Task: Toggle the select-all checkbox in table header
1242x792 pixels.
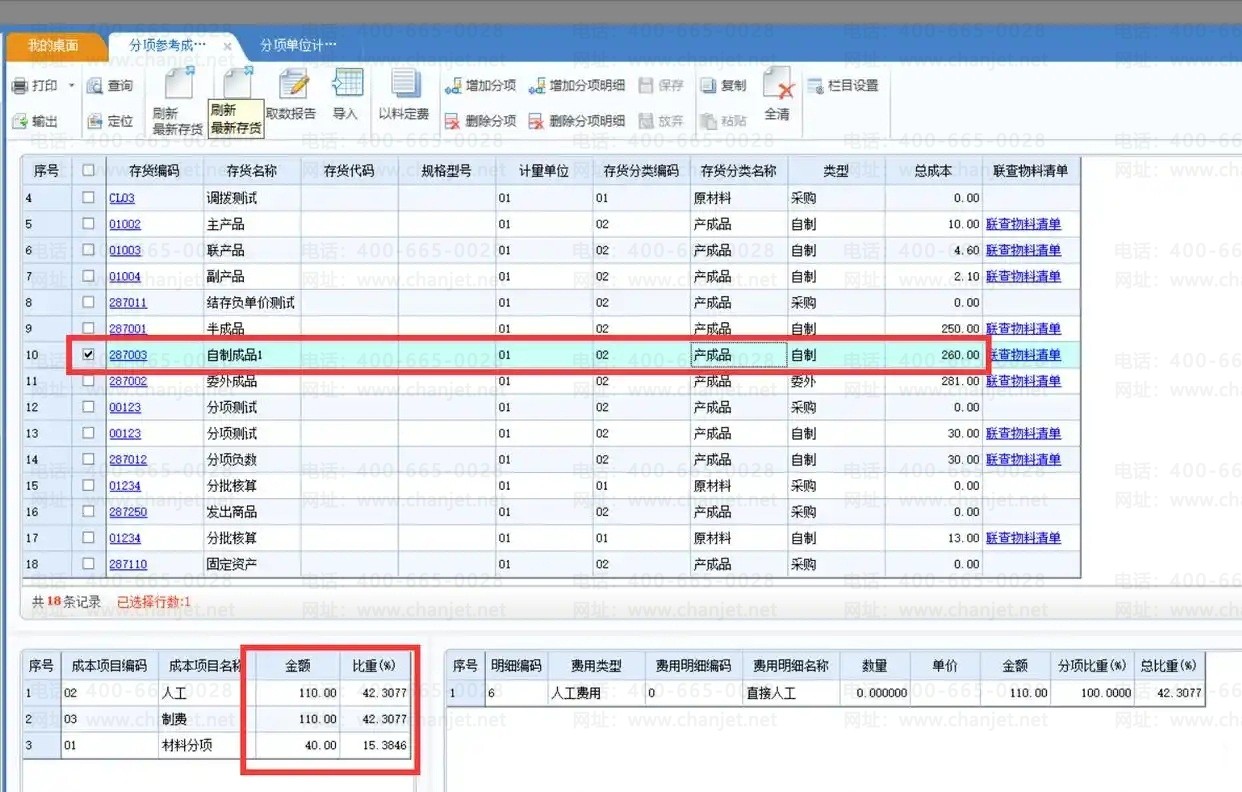Action: (x=88, y=171)
